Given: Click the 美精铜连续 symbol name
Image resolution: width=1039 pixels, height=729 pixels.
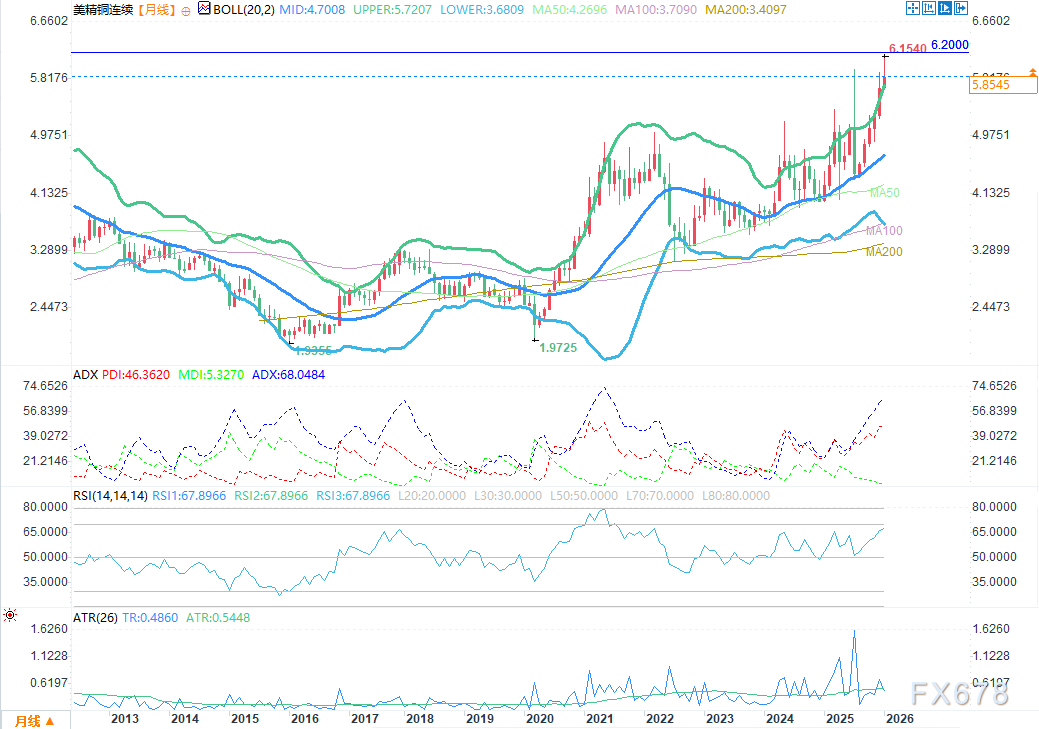Looking at the screenshot, I should 103,9.
